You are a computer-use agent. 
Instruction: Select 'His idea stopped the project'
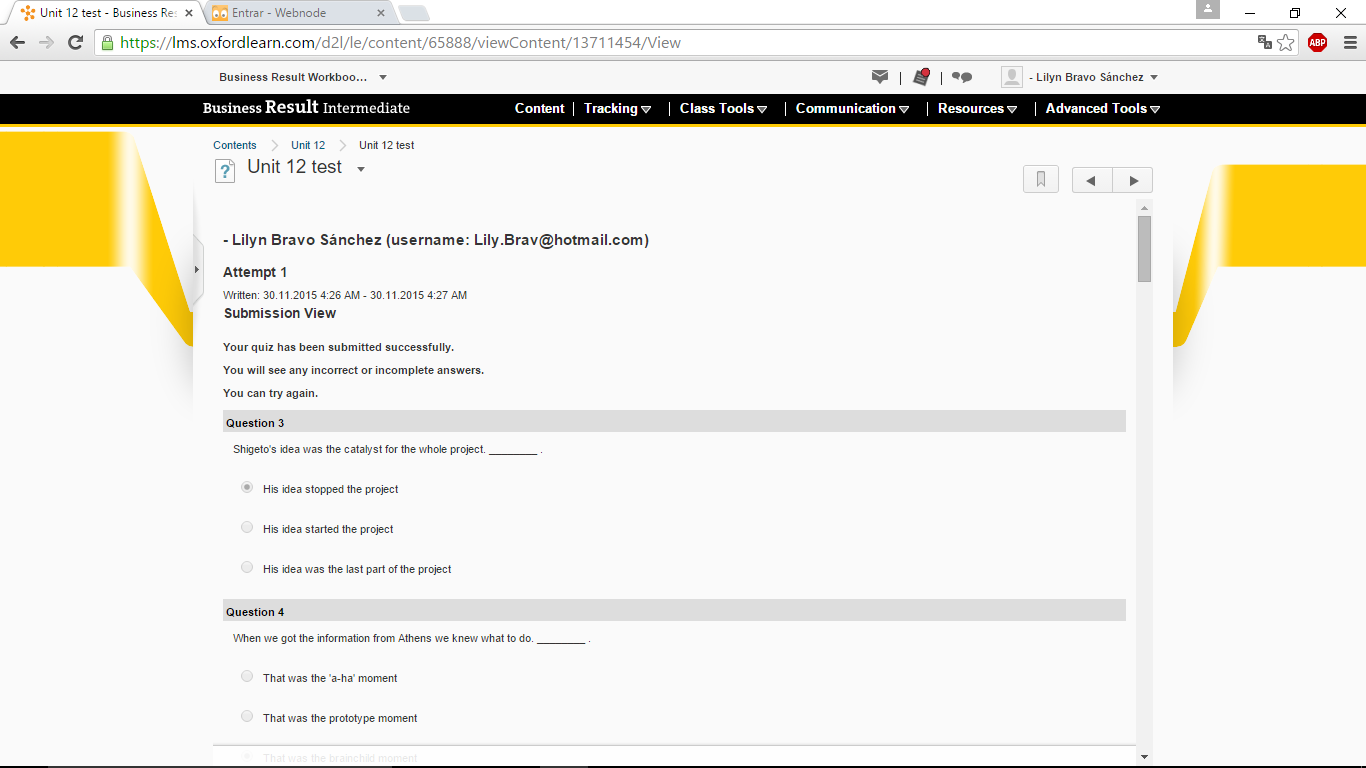tap(247, 488)
